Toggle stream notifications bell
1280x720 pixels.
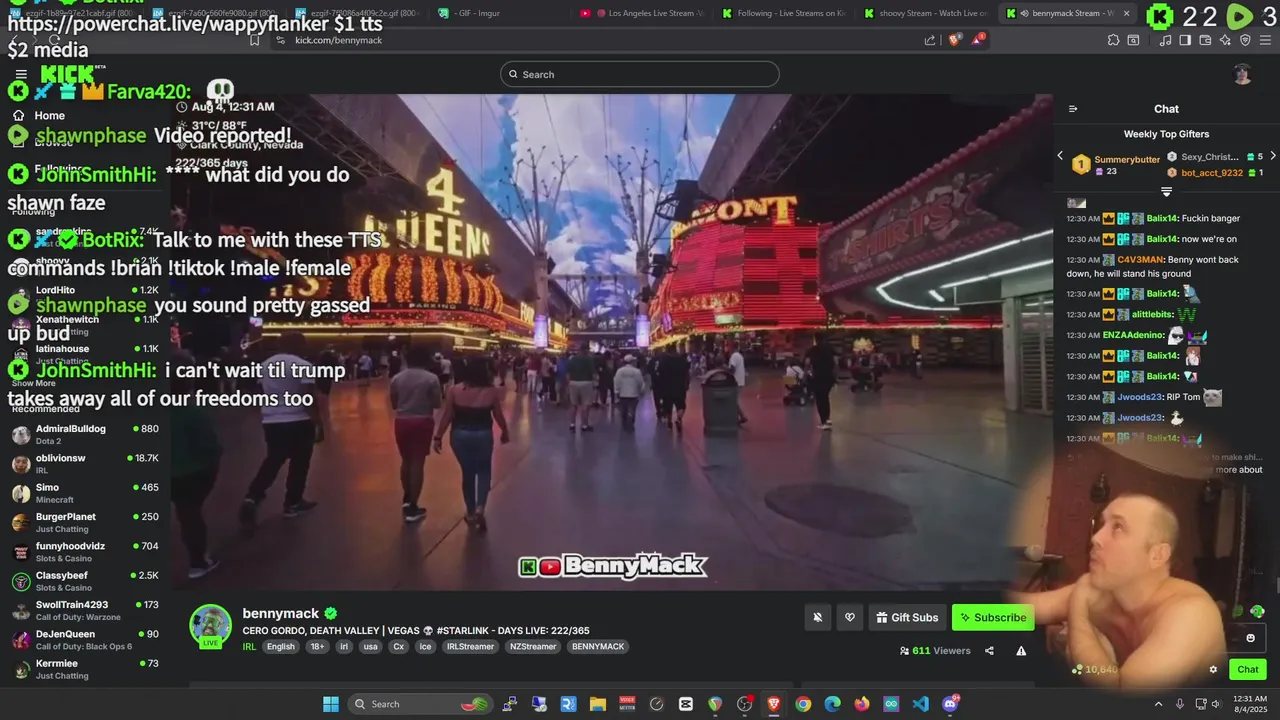point(817,617)
